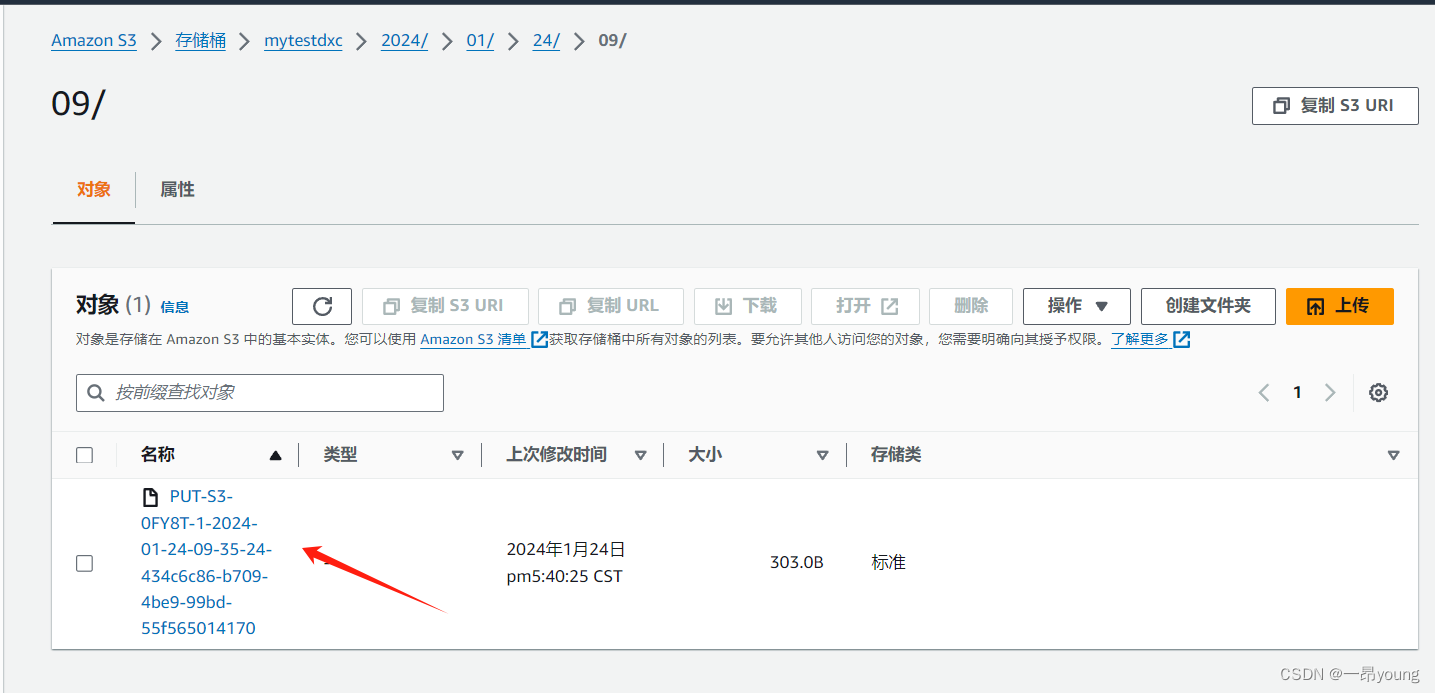Screen dimensions: 1435x693
Task: Open Amazon S3 清单 link
Action: point(473,339)
